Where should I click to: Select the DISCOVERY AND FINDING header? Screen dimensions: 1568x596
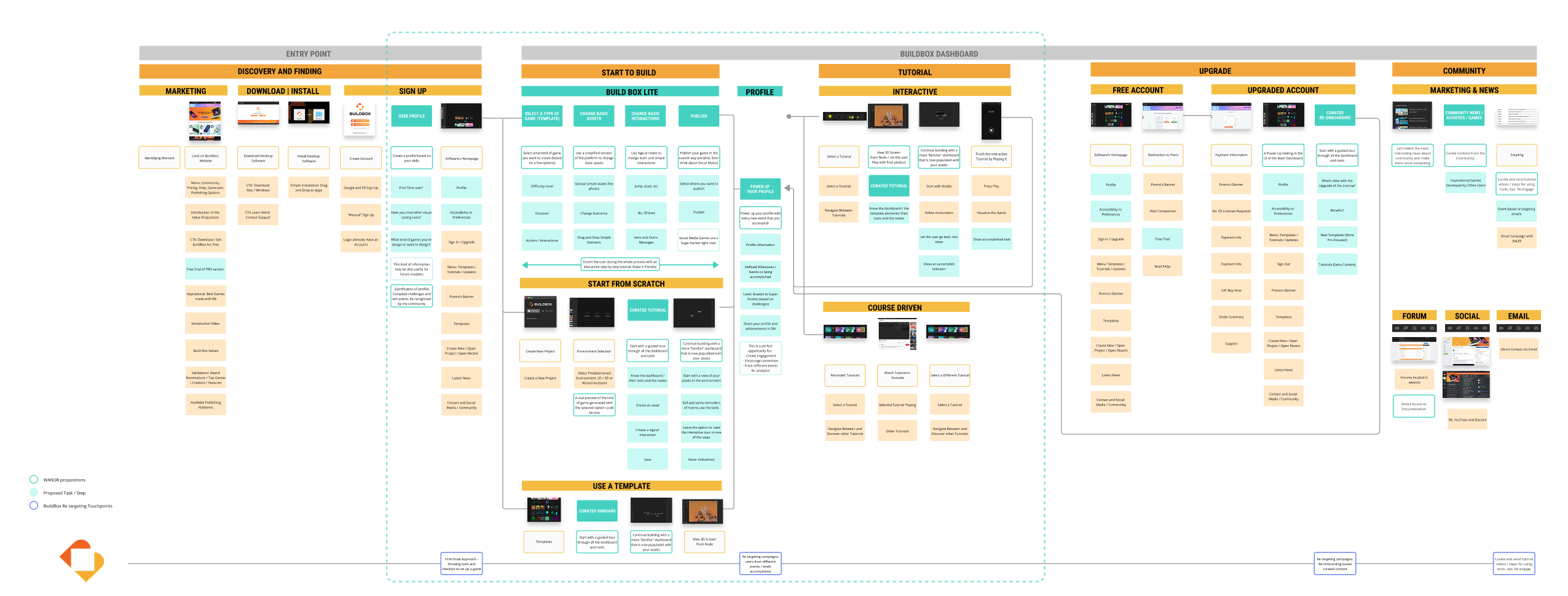(x=309, y=71)
